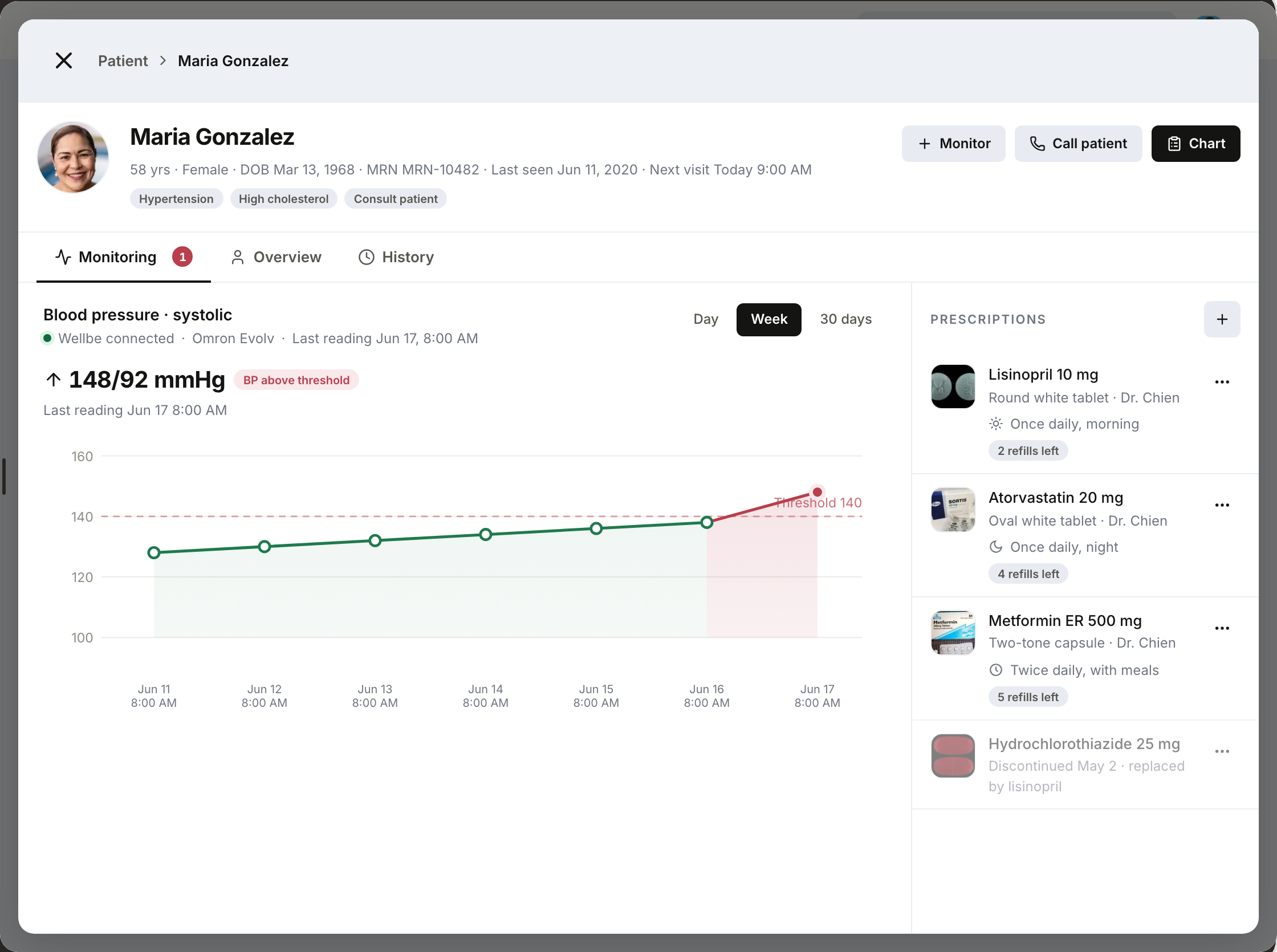Select the 30 days time range
Image resolution: width=1277 pixels, height=952 pixels.
coord(845,319)
